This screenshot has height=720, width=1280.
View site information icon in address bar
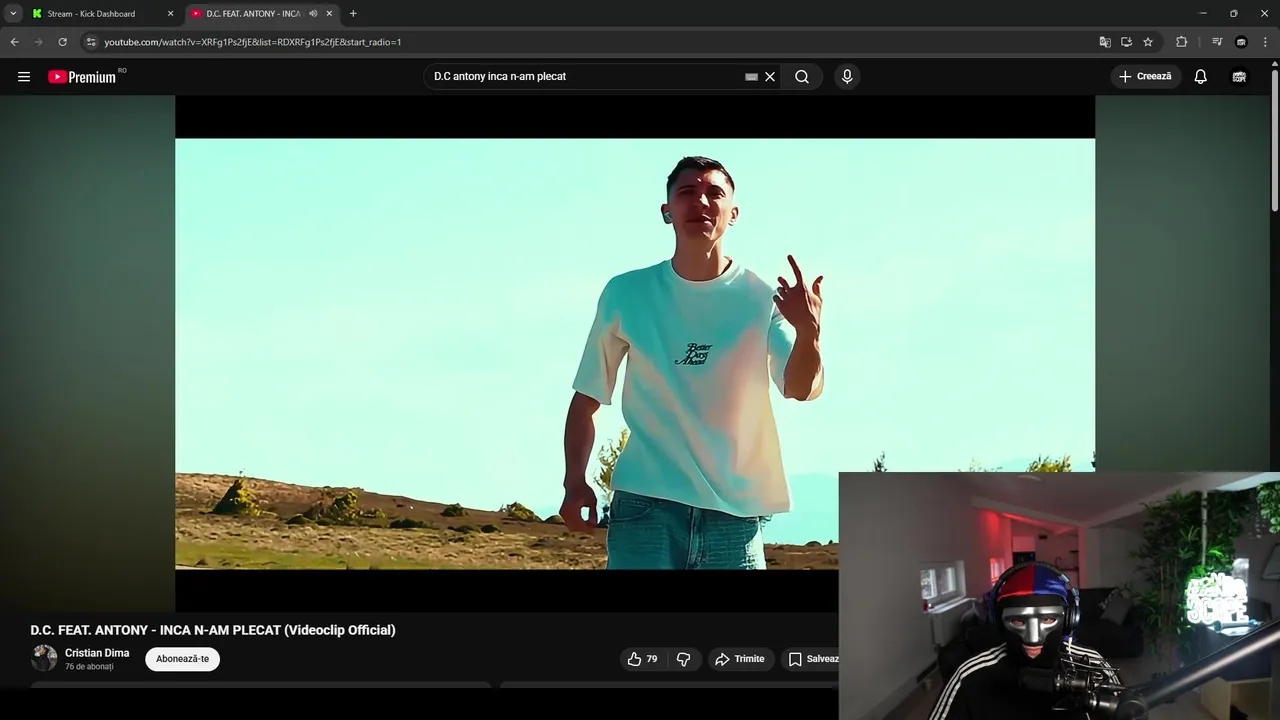(91, 42)
